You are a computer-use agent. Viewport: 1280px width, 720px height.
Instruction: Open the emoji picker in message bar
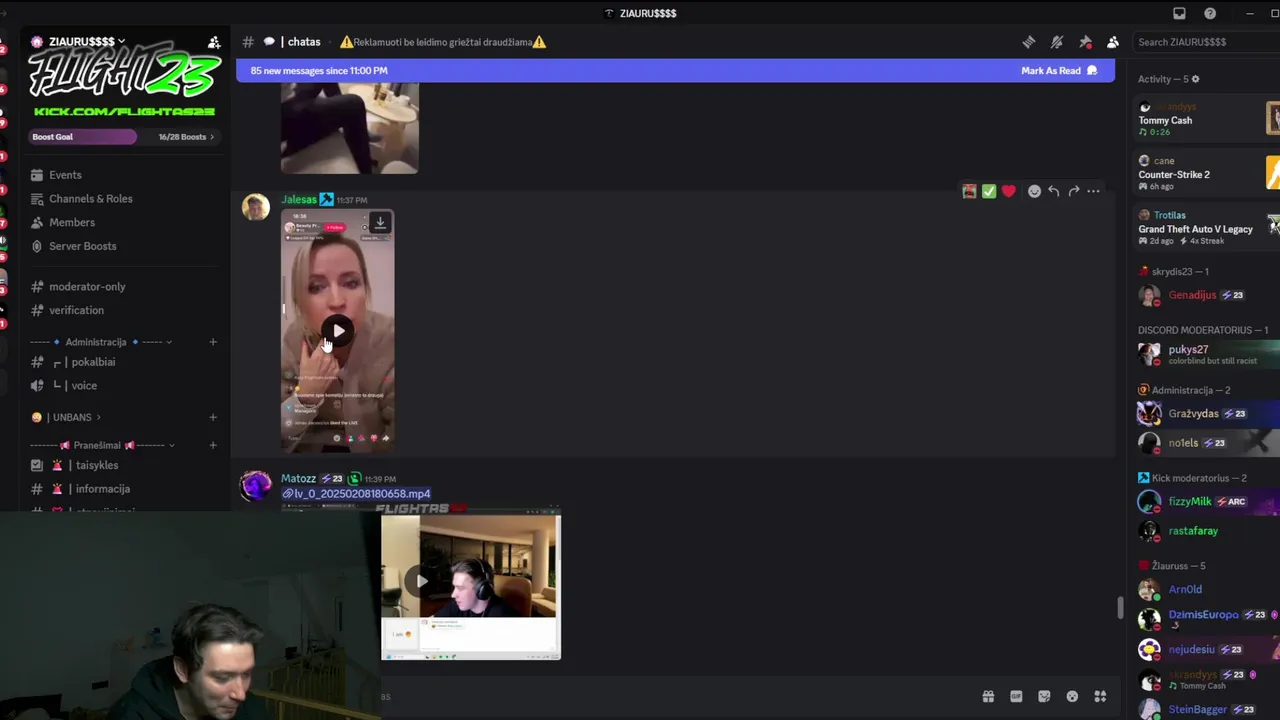click(x=1072, y=696)
